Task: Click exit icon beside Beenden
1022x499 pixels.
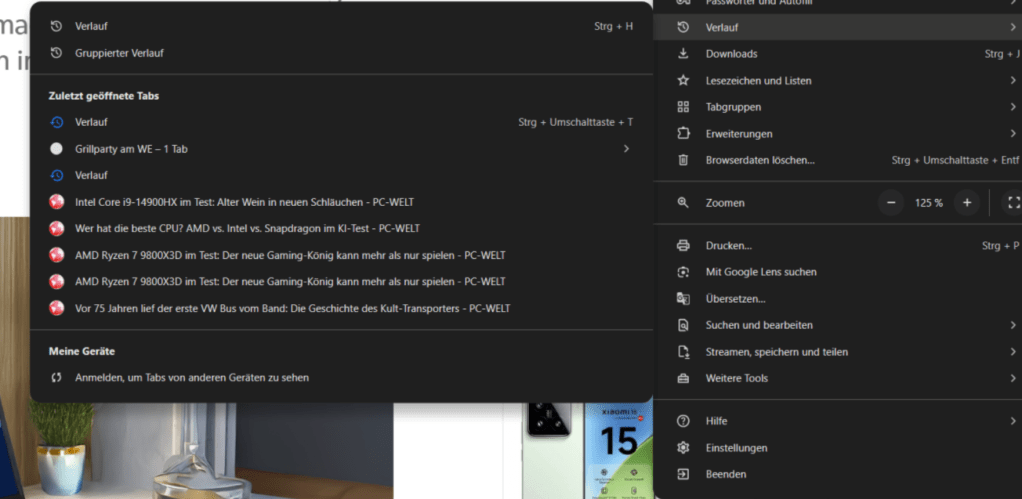Action: point(683,474)
